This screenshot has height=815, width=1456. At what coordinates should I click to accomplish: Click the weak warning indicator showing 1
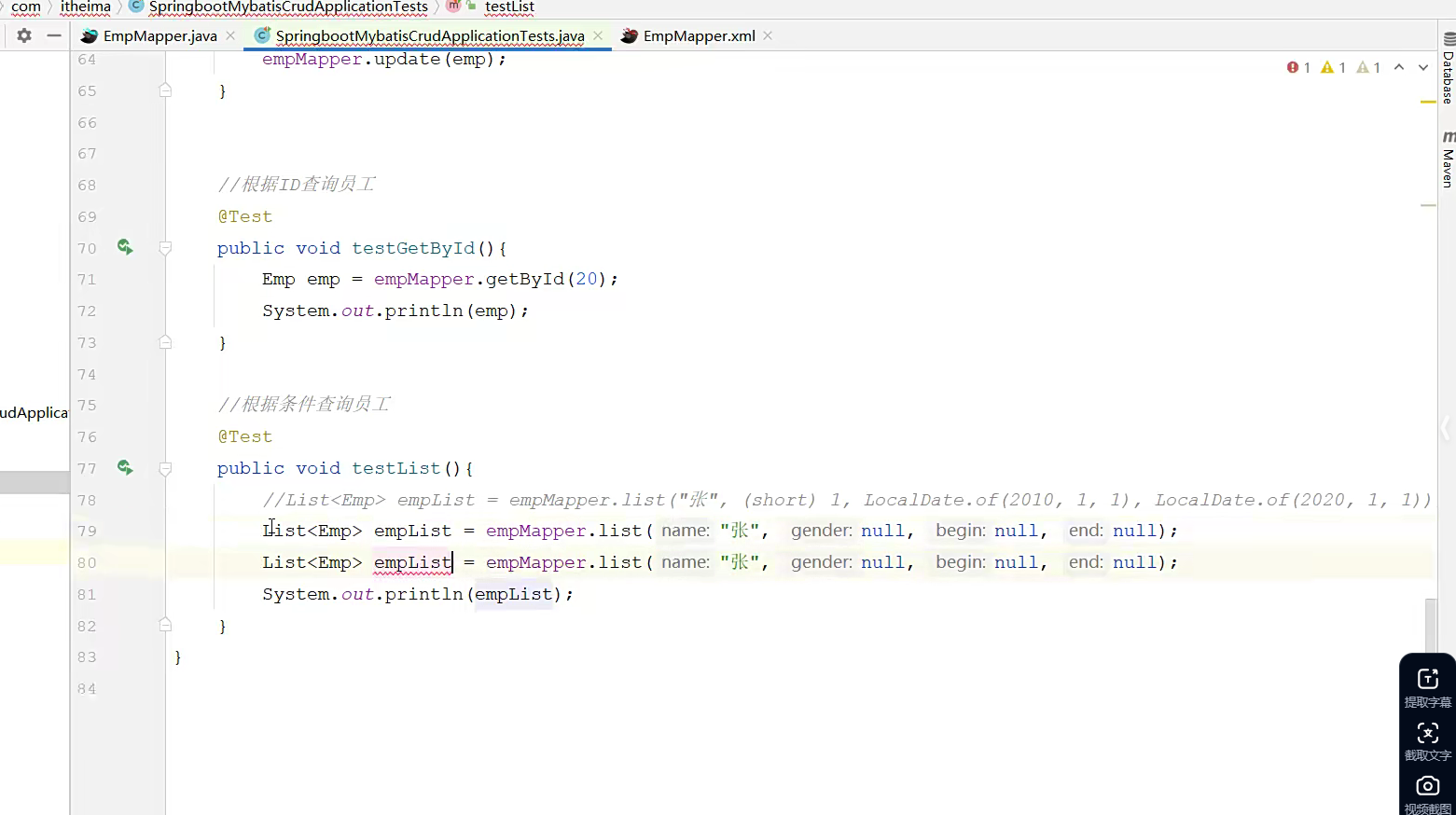(x=1368, y=67)
